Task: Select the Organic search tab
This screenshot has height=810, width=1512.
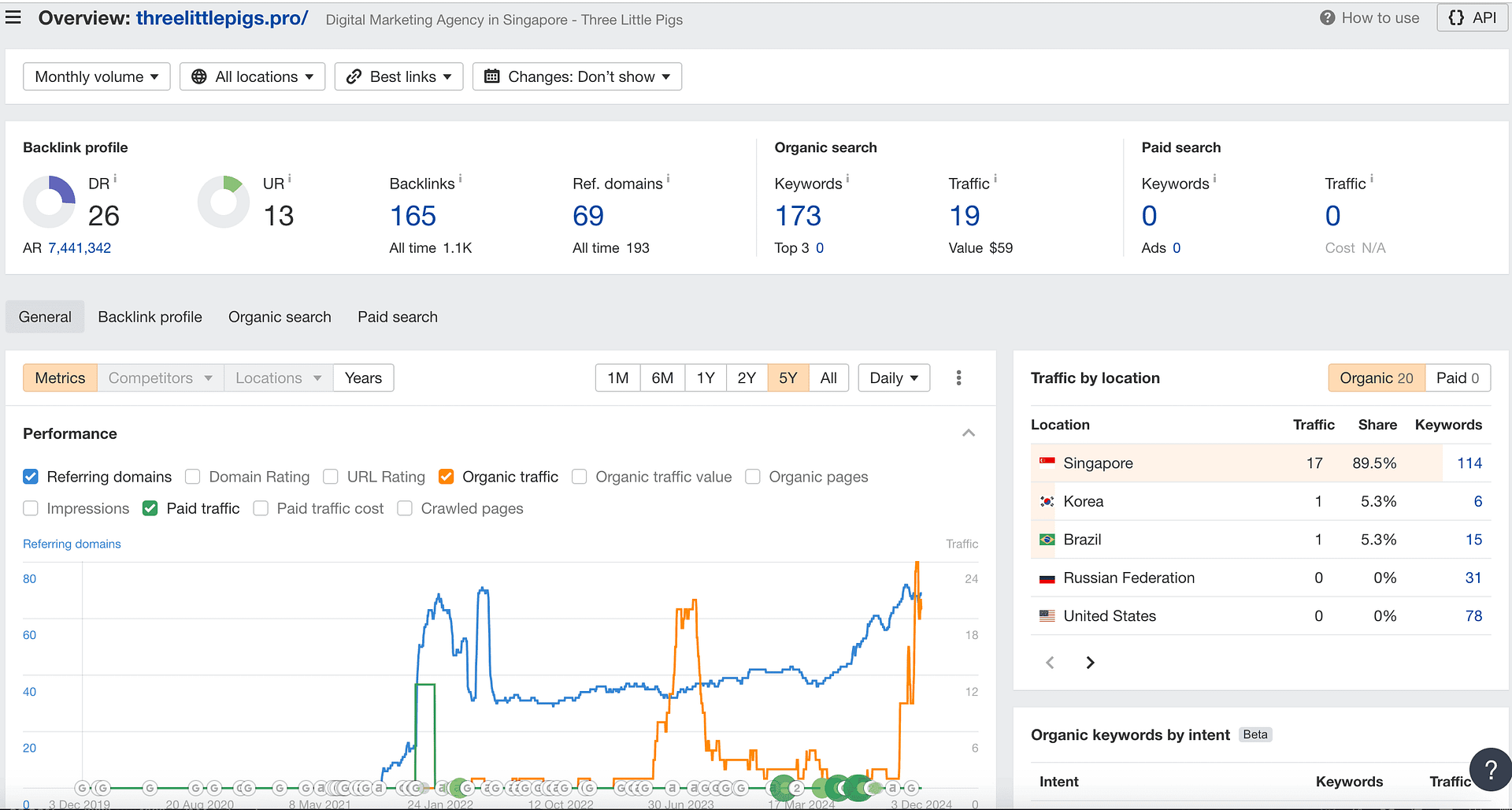Action: click(280, 317)
